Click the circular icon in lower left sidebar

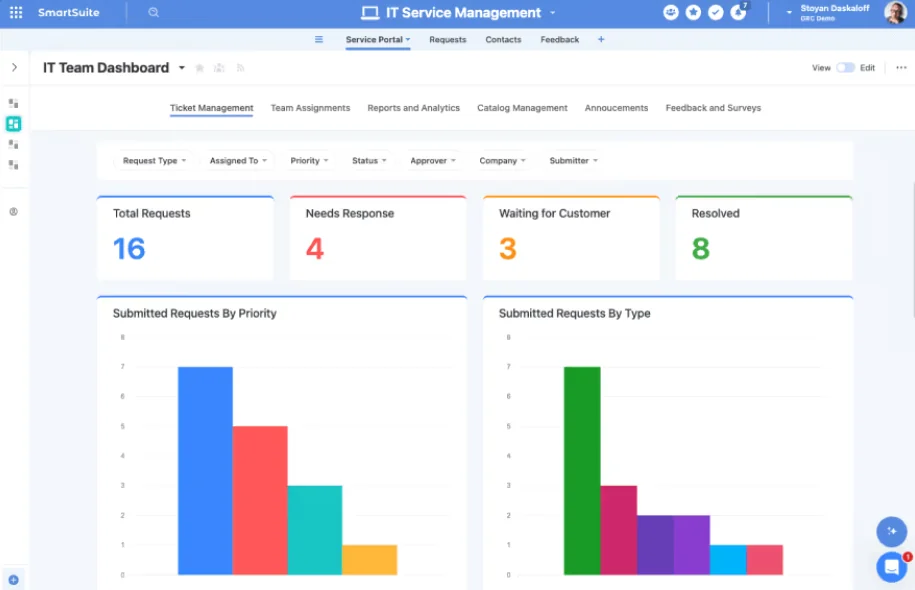(13, 212)
